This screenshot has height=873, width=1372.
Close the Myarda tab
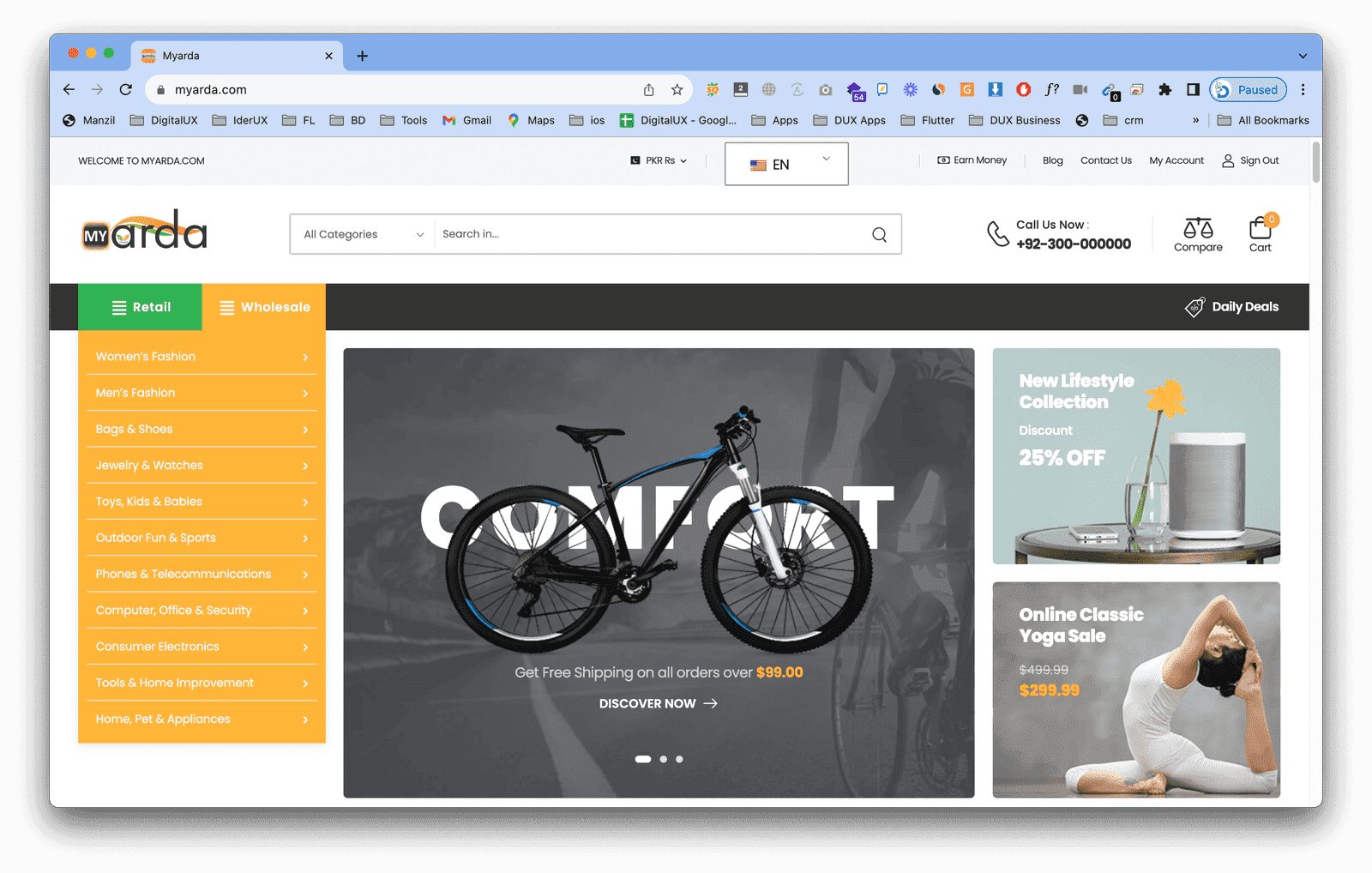328,56
